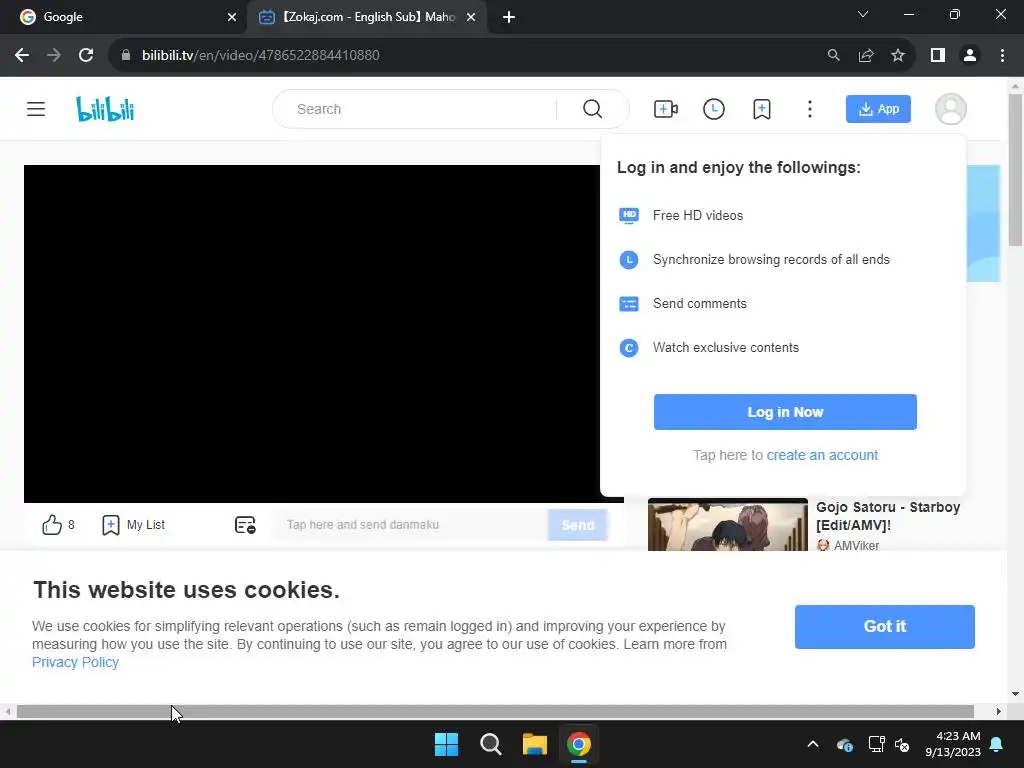Click the bilibili logo
Screen dimensions: 1024x768
click(x=105, y=109)
